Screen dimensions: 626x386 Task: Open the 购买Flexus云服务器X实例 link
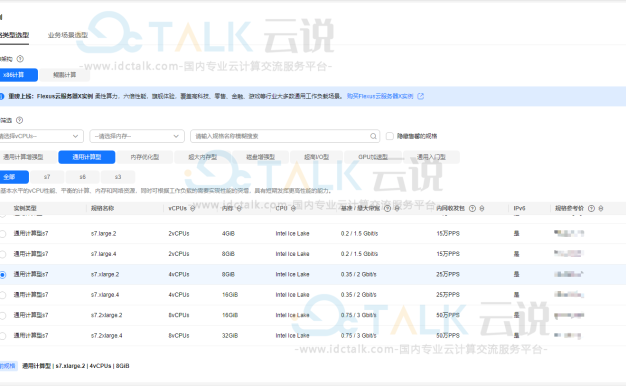click(x=380, y=96)
